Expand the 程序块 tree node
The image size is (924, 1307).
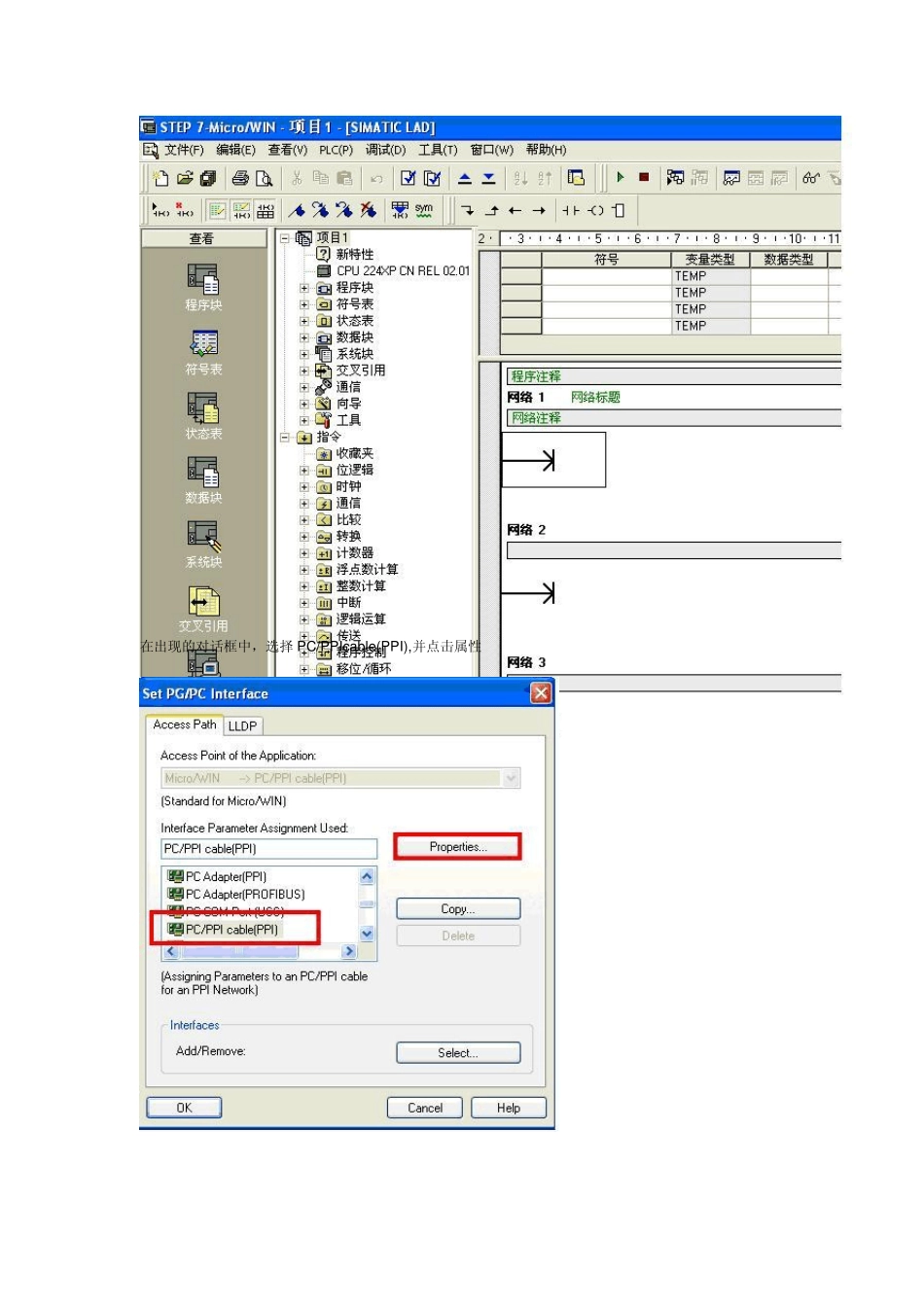click(304, 288)
